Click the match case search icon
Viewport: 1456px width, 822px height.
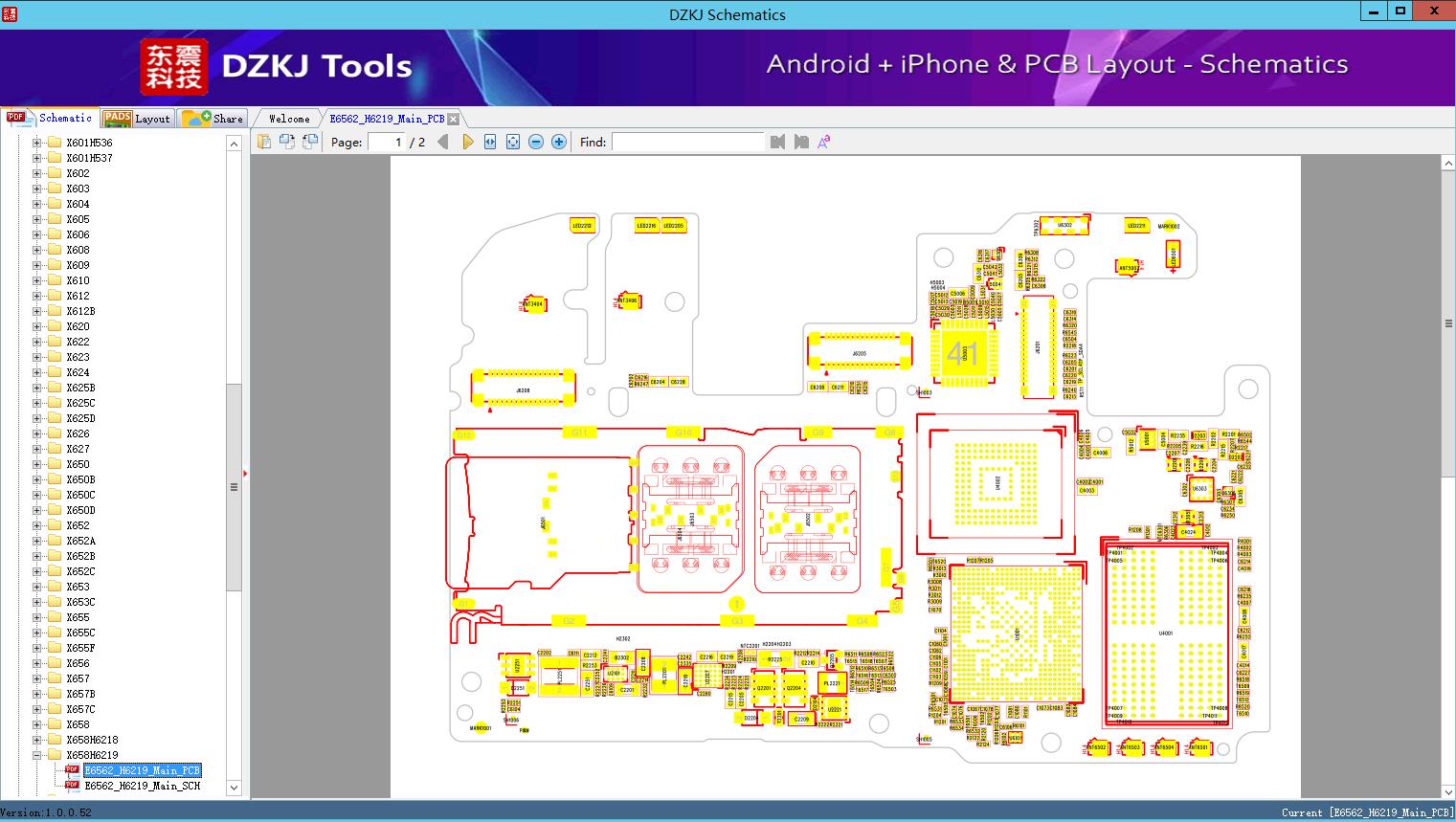click(x=823, y=142)
